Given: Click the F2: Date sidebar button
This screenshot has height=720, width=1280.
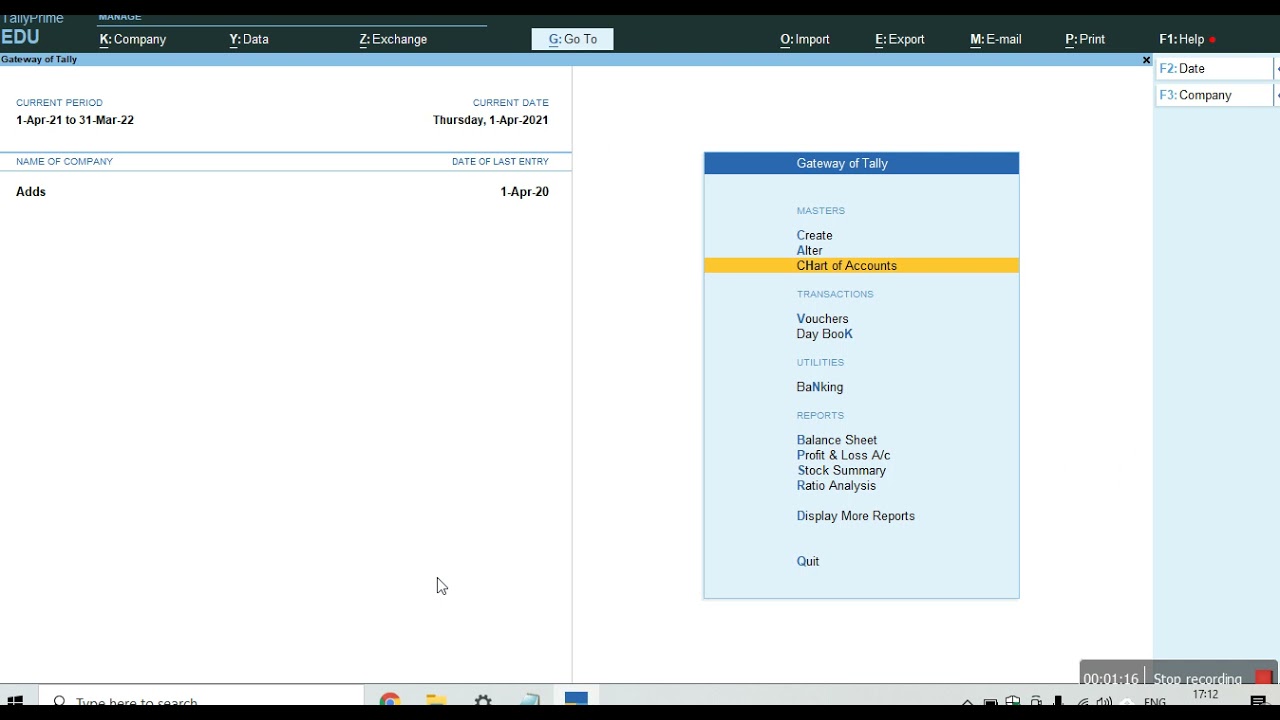Looking at the screenshot, I should tap(1214, 69).
